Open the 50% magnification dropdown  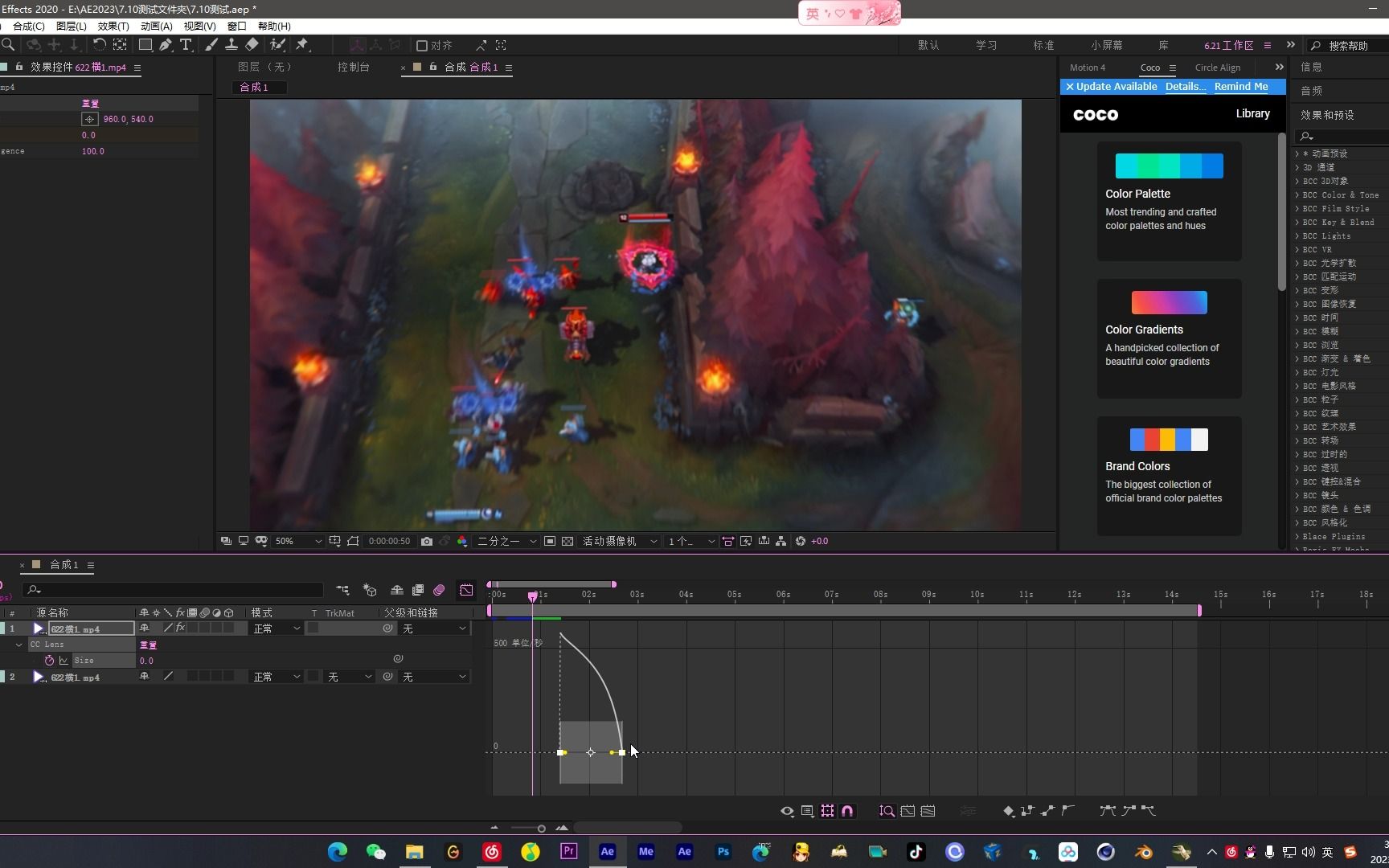tap(297, 542)
